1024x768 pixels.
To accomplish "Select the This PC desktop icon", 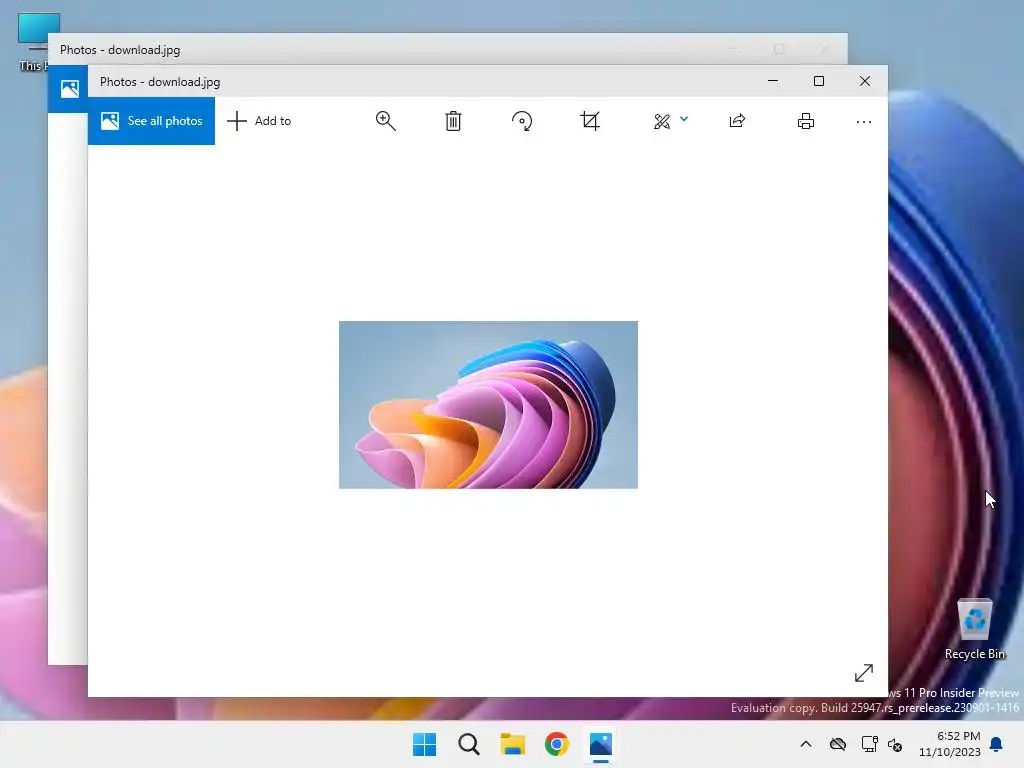I will 33,42.
